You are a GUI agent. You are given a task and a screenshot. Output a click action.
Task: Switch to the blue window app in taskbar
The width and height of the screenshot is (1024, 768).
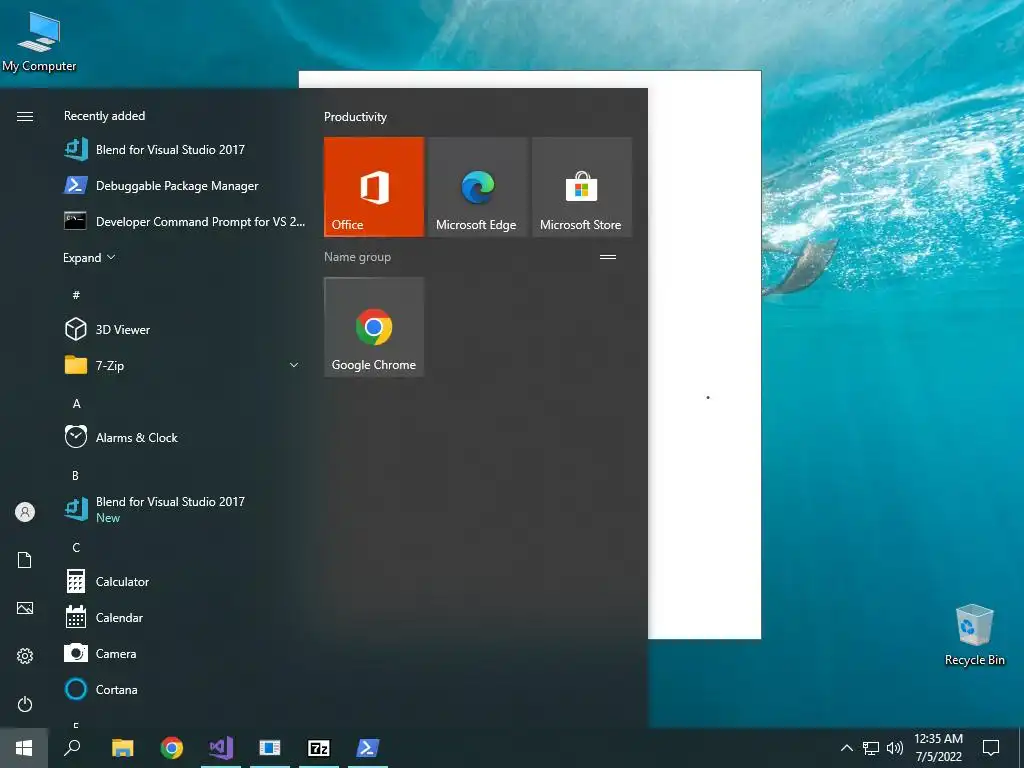[270, 748]
